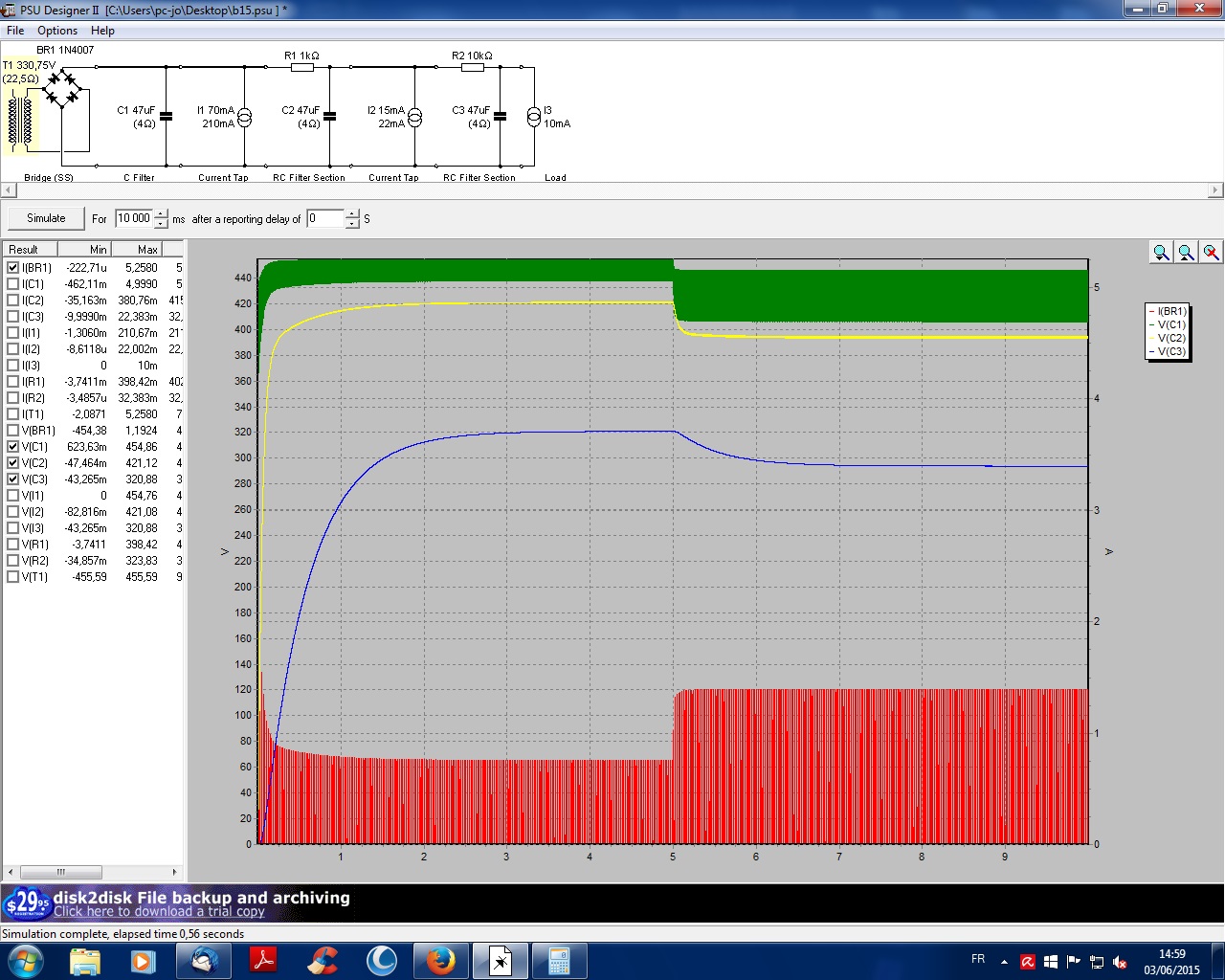The image size is (1225, 980).
Task: Open Firefox from the taskbar
Action: 440,960
